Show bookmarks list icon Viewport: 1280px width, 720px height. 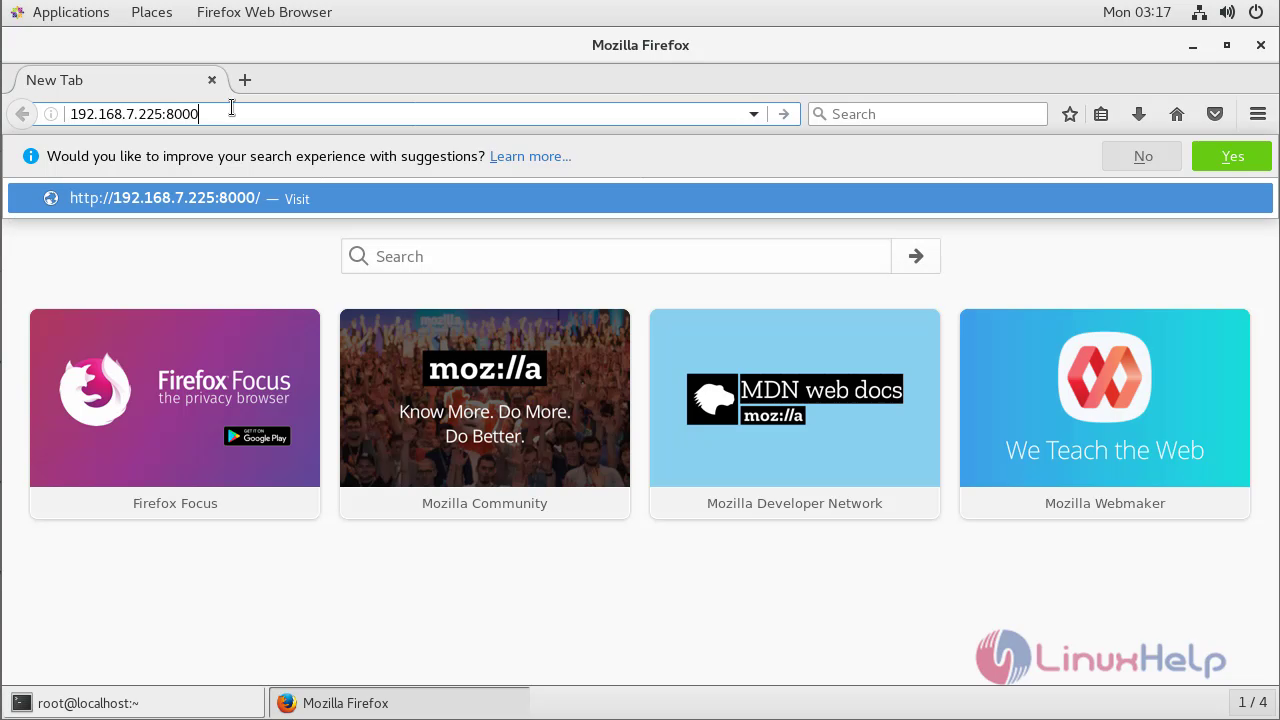(1101, 114)
